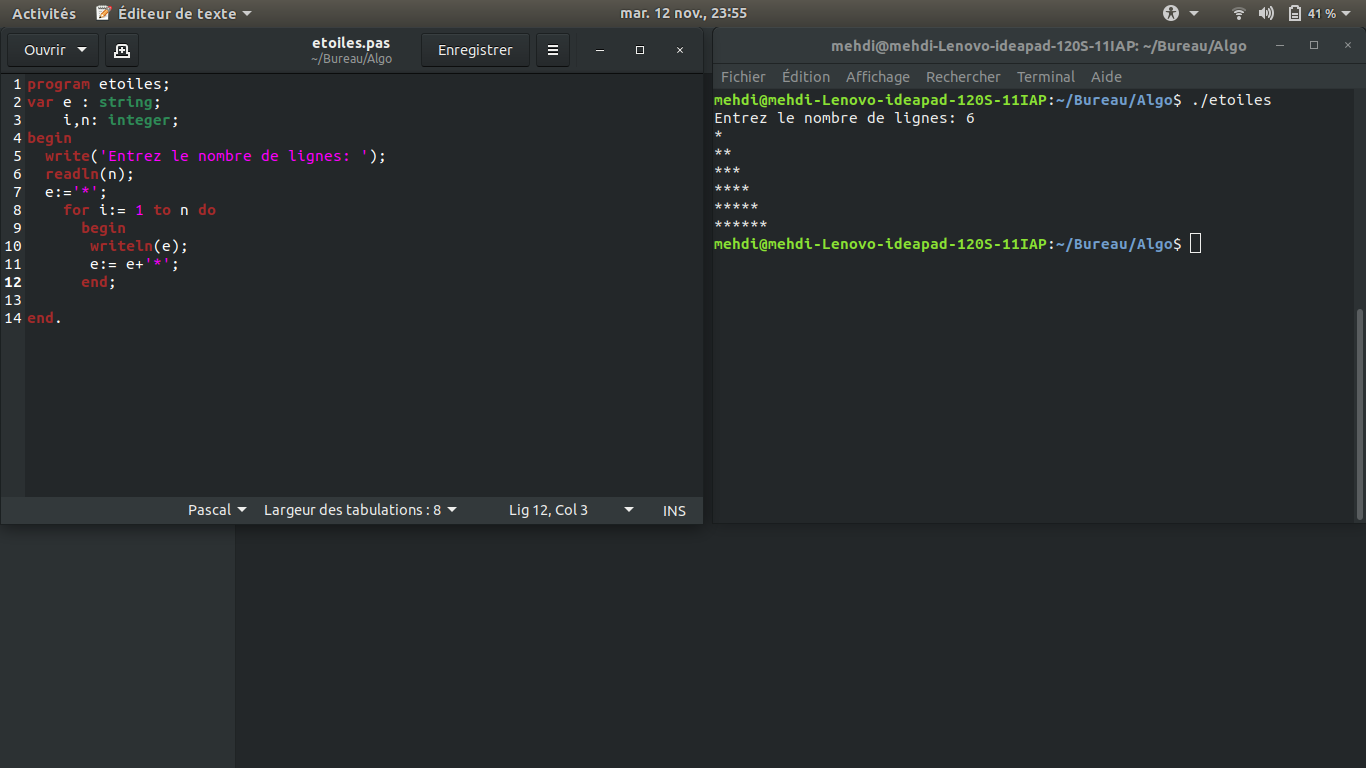The image size is (1366, 768).
Task: Minimize the gedit window
Action: tap(600, 50)
